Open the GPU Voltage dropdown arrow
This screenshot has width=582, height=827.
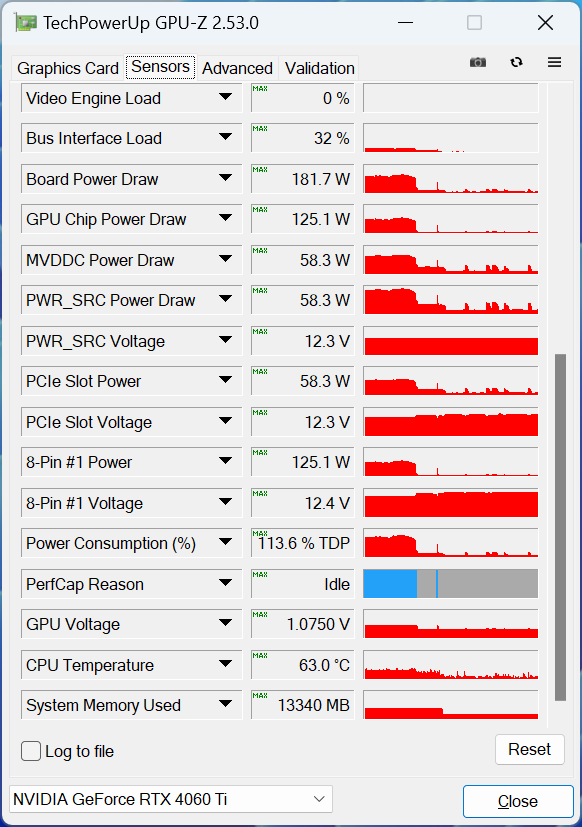click(225, 623)
